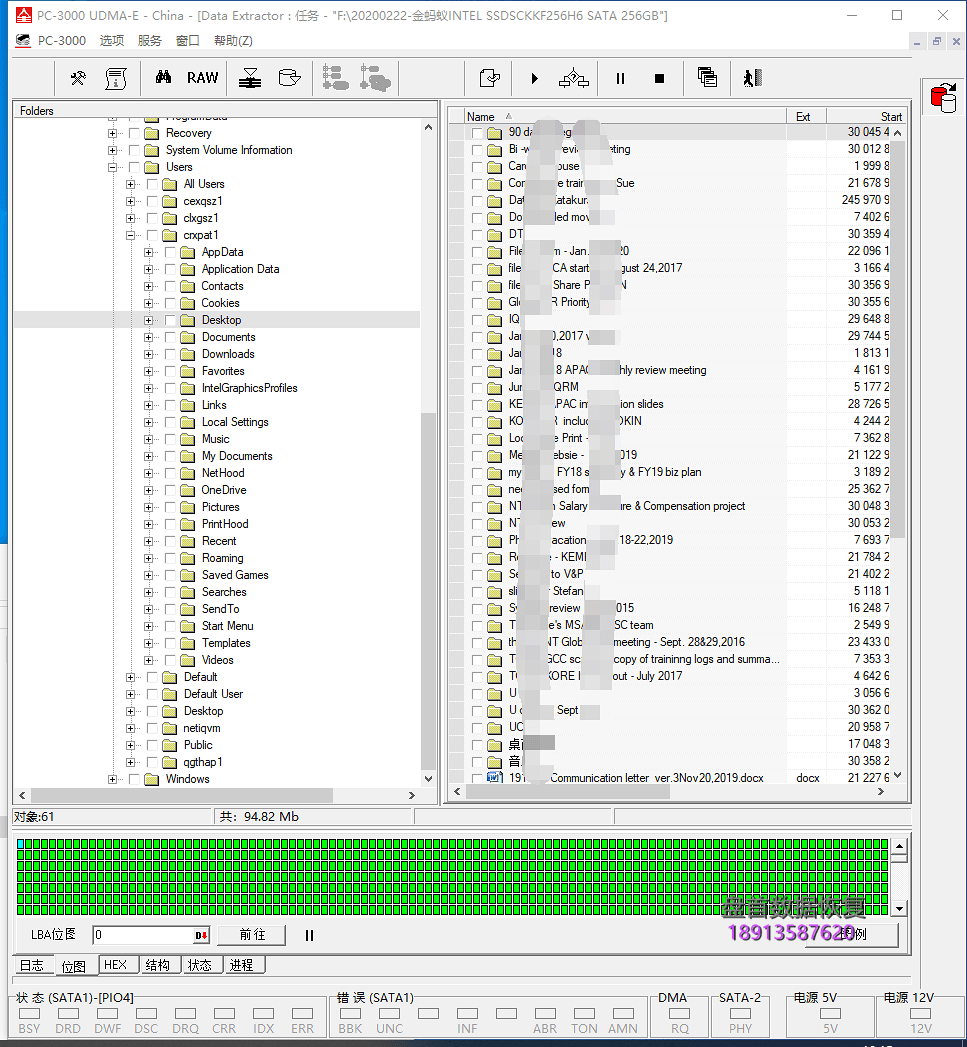The height and width of the screenshot is (1047, 967).
Task: Collapse the crxpat1 folder node
Action: click(x=130, y=235)
